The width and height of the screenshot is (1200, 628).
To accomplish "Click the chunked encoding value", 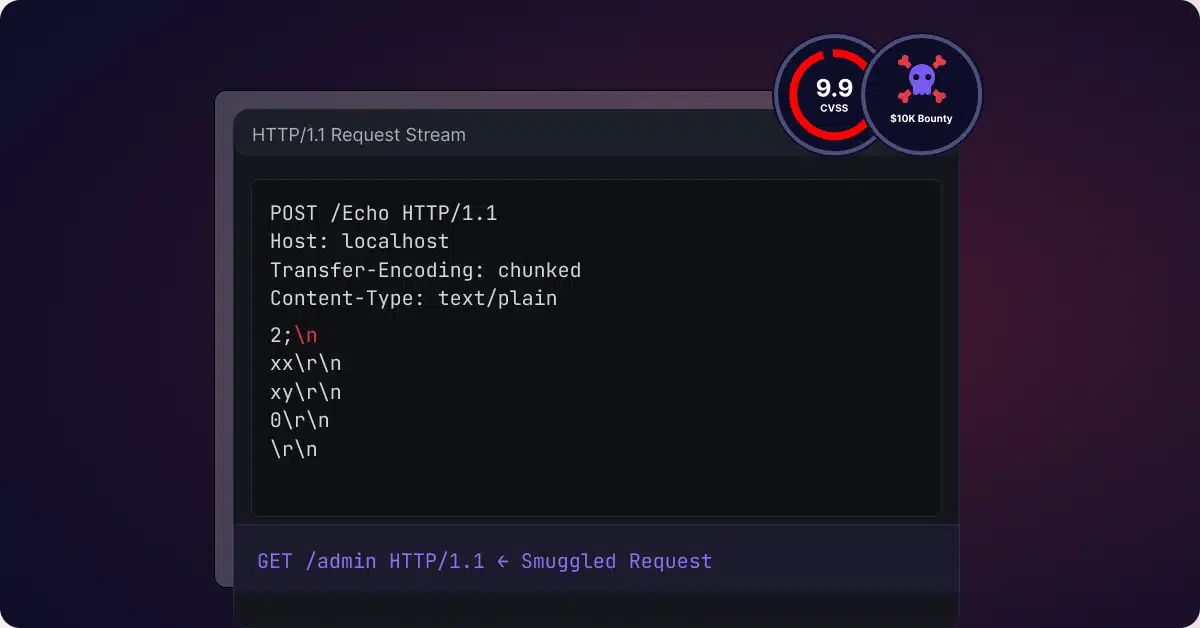I will 539,270.
